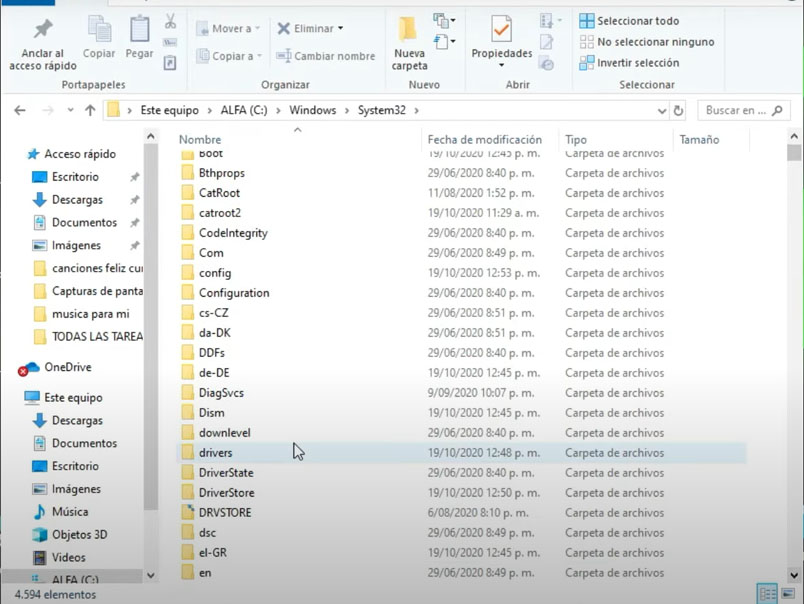Open the easy access dropdown icon
The height and width of the screenshot is (604, 804).
444,41
